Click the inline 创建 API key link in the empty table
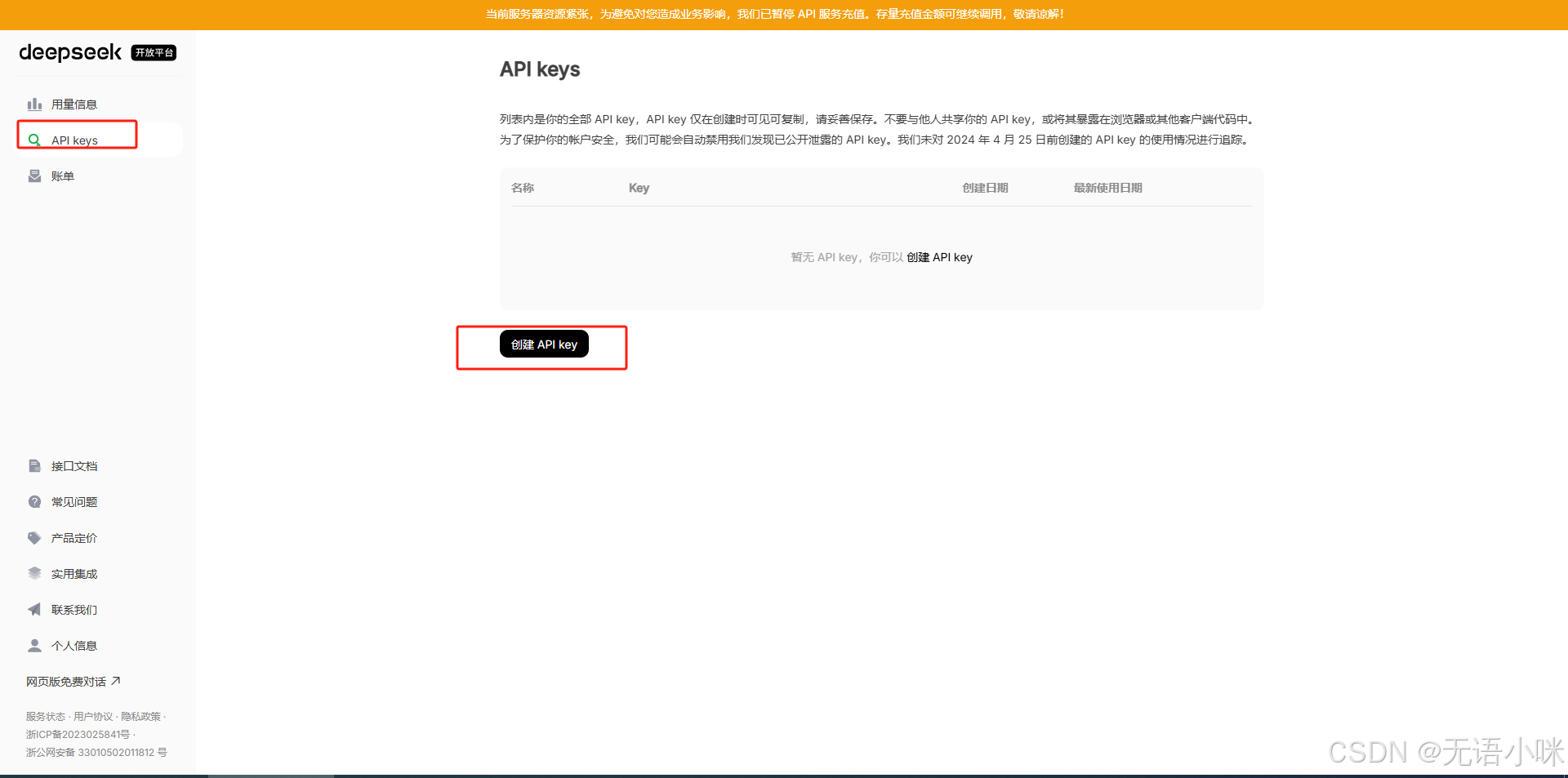The width and height of the screenshot is (1568, 778). point(939,257)
